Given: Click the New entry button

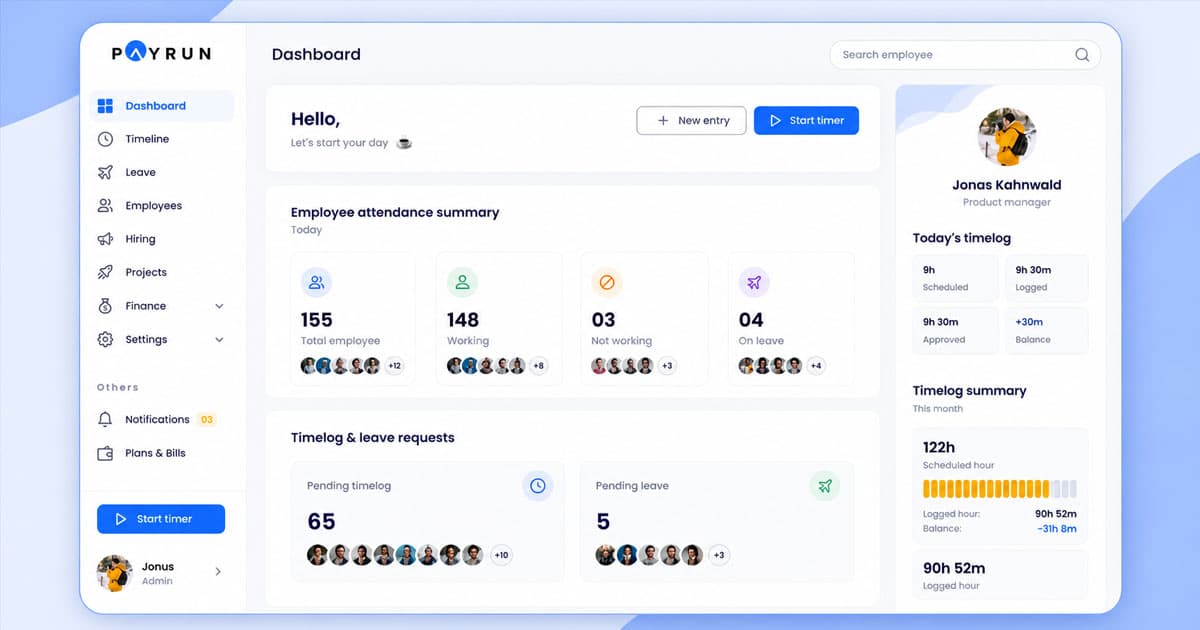Looking at the screenshot, I should pos(692,120).
